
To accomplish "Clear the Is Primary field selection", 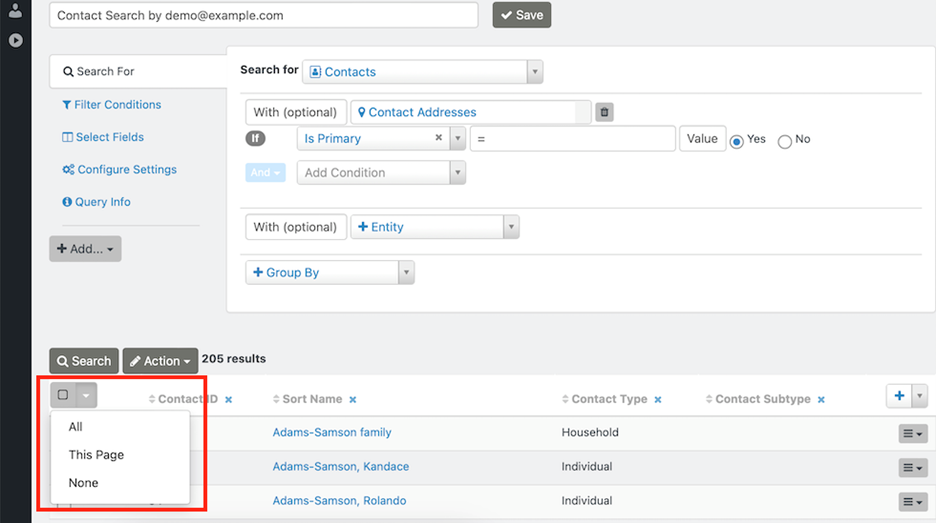I will [439, 139].
